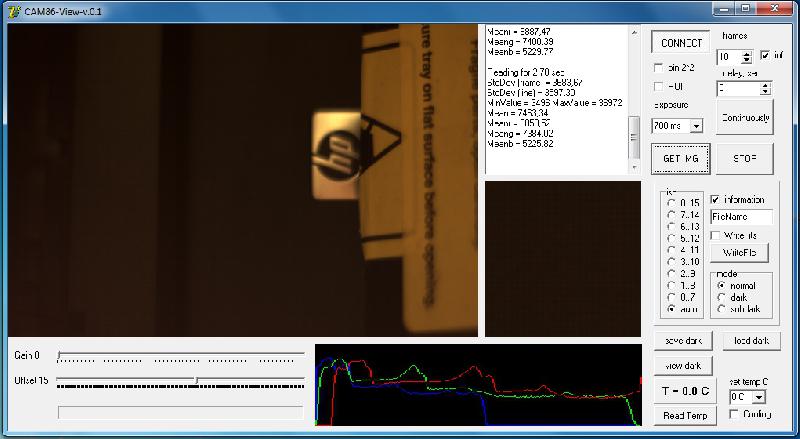Minimize the CAM86-View window

point(724,8)
